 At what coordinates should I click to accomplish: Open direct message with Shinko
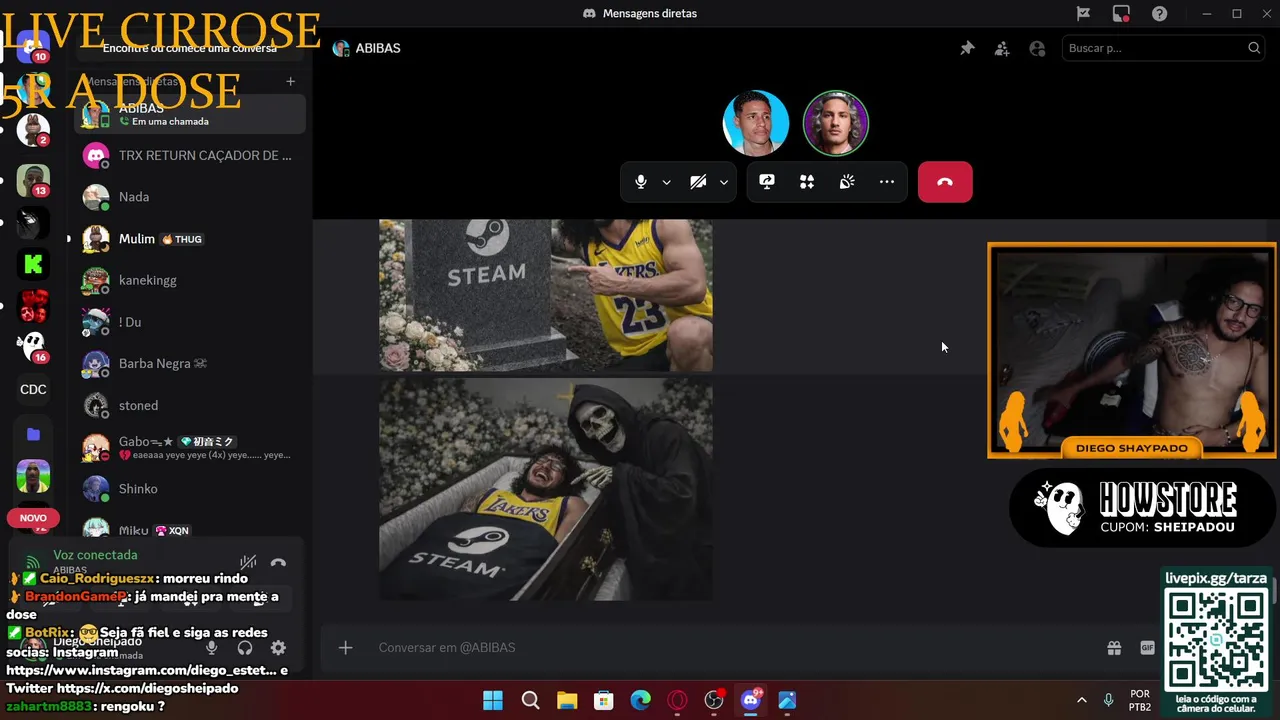point(190,489)
